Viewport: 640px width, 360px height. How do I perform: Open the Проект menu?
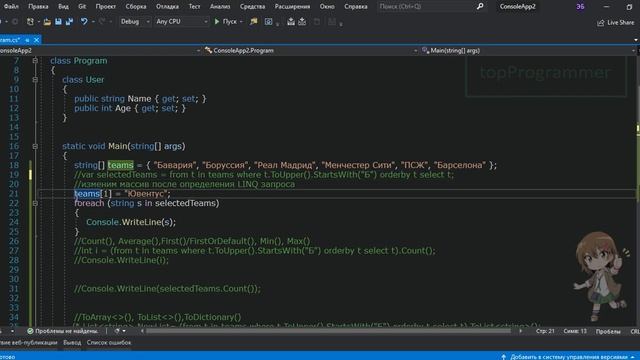[x=106, y=7]
